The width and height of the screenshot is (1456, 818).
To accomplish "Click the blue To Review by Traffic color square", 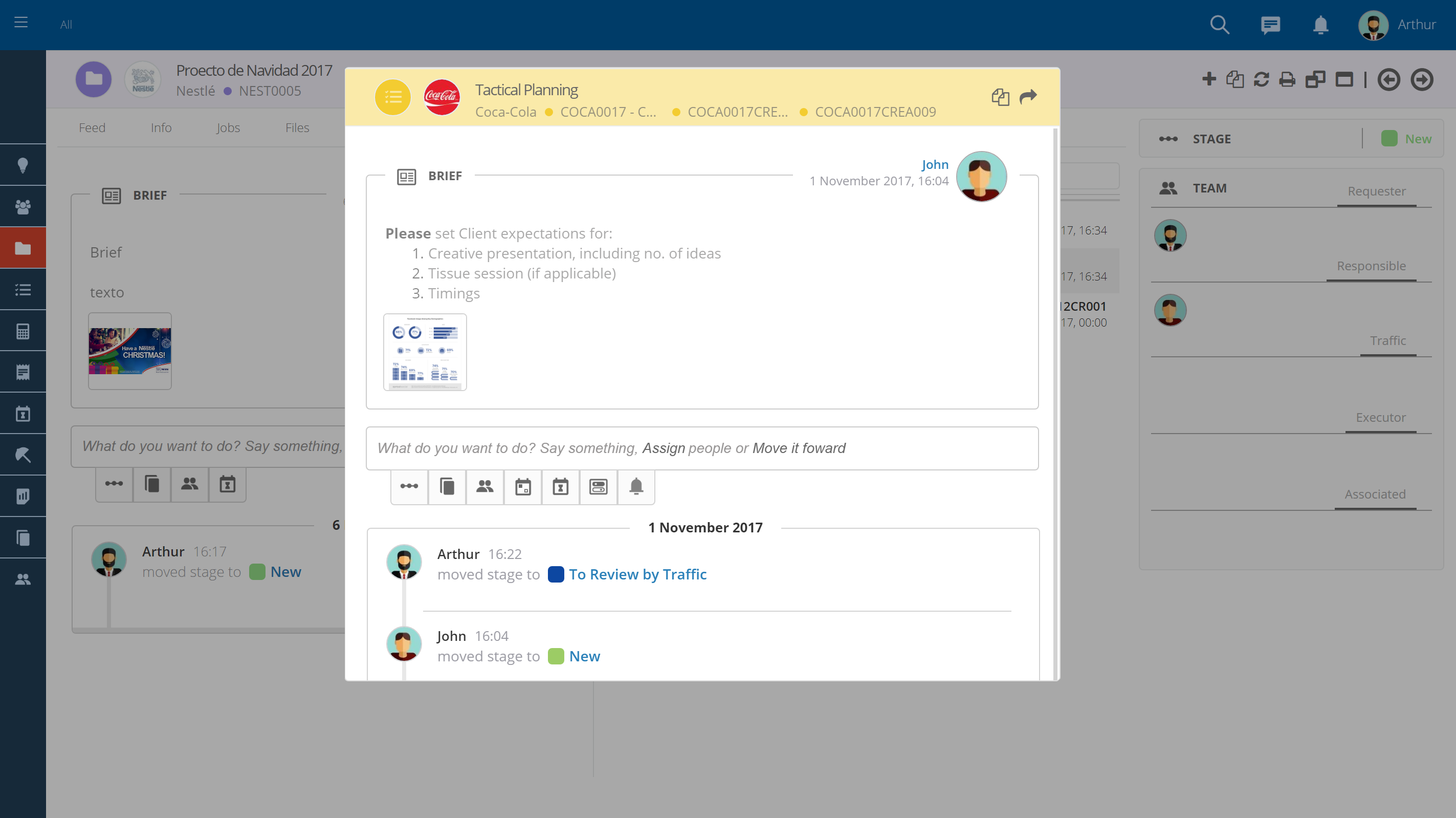I will click(x=556, y=574).
